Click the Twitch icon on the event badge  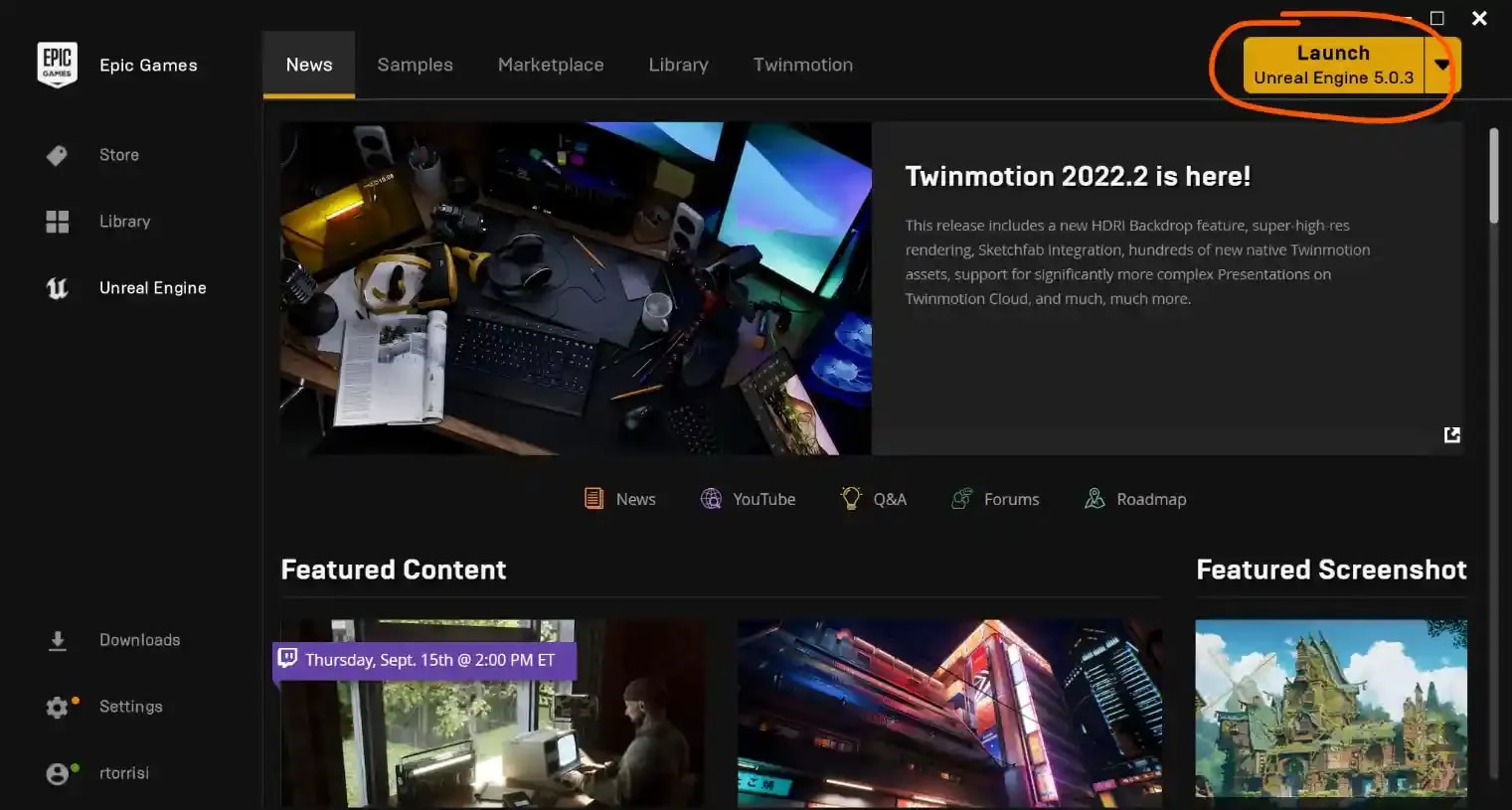click(x=288, y=659)
